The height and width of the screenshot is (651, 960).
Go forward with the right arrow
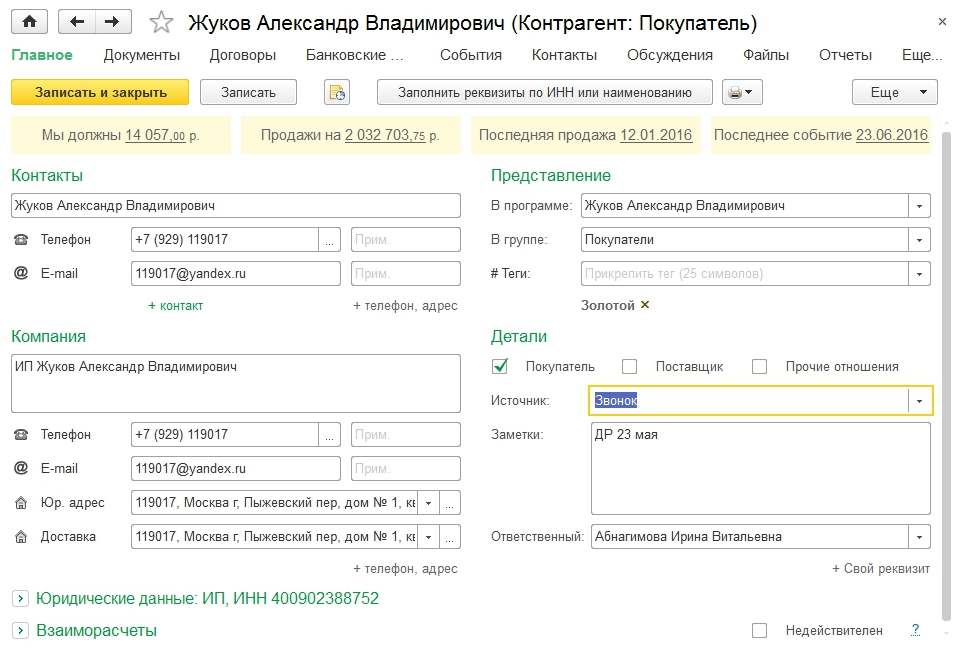pyautogui.click(x=113, y=21)
